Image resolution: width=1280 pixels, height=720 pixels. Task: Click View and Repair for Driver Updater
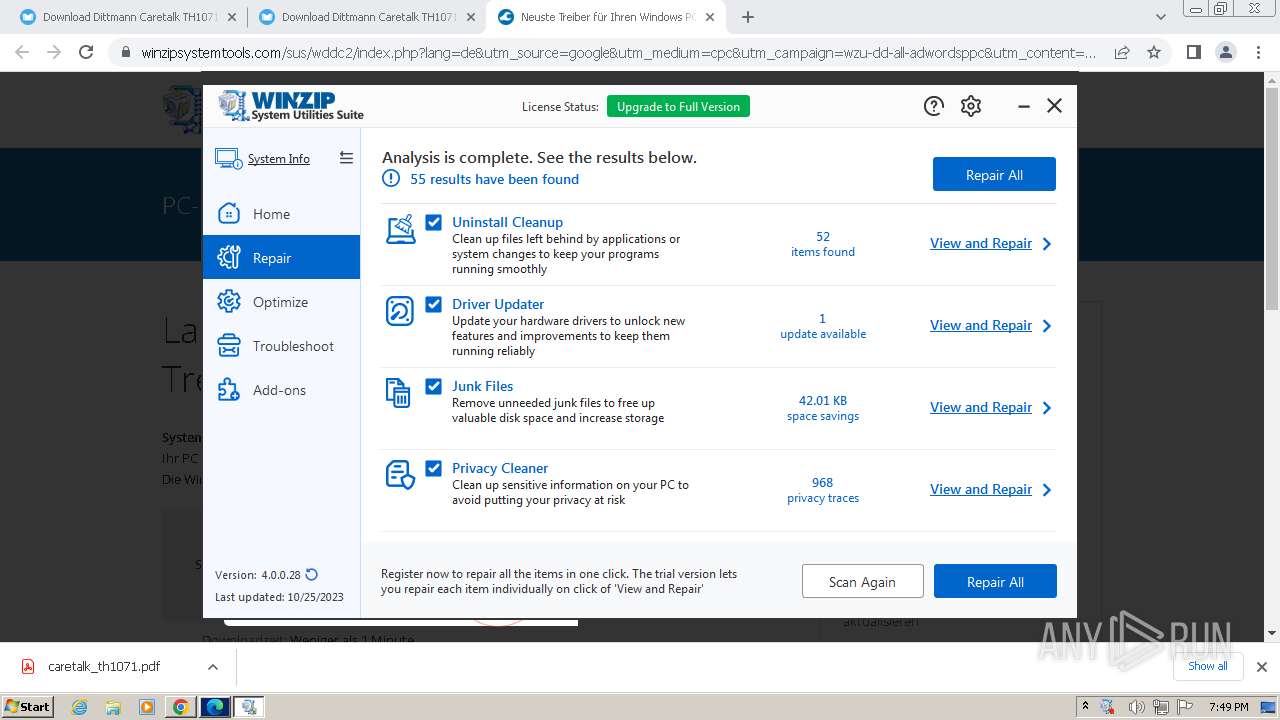point(981,326)
